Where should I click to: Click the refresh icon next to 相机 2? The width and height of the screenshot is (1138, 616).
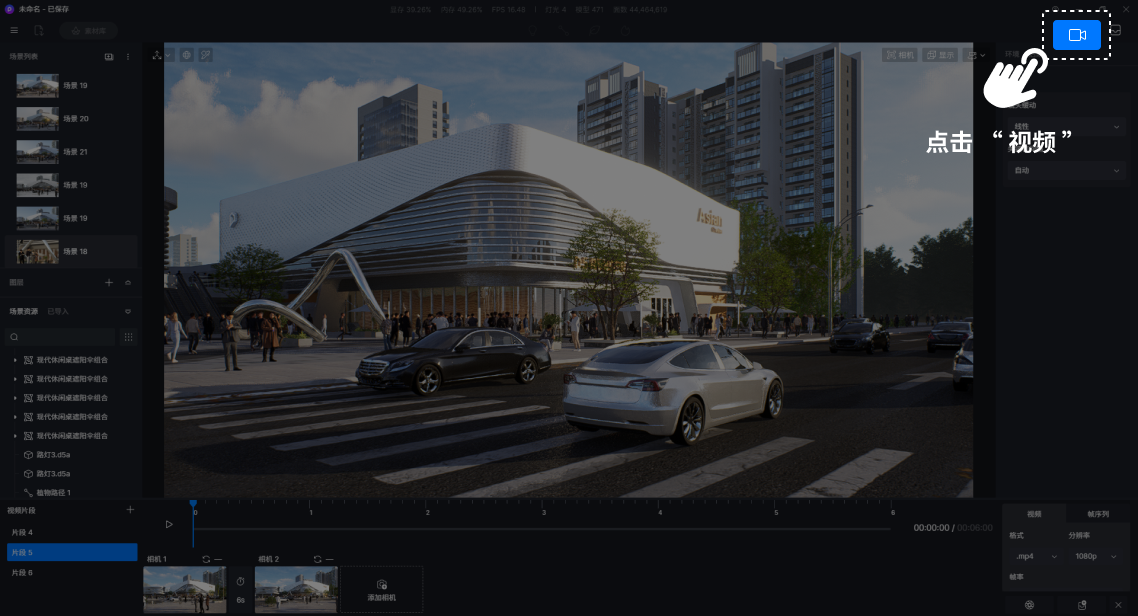(318, 559)
